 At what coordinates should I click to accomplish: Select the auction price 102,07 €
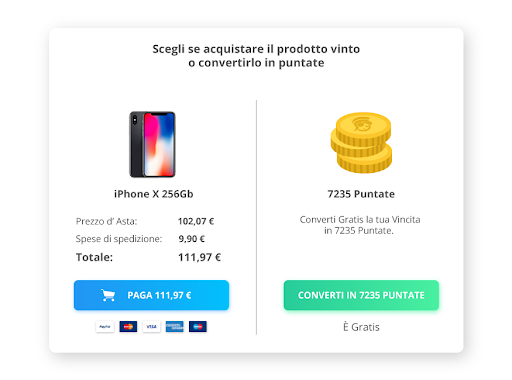tap(196, 221)
